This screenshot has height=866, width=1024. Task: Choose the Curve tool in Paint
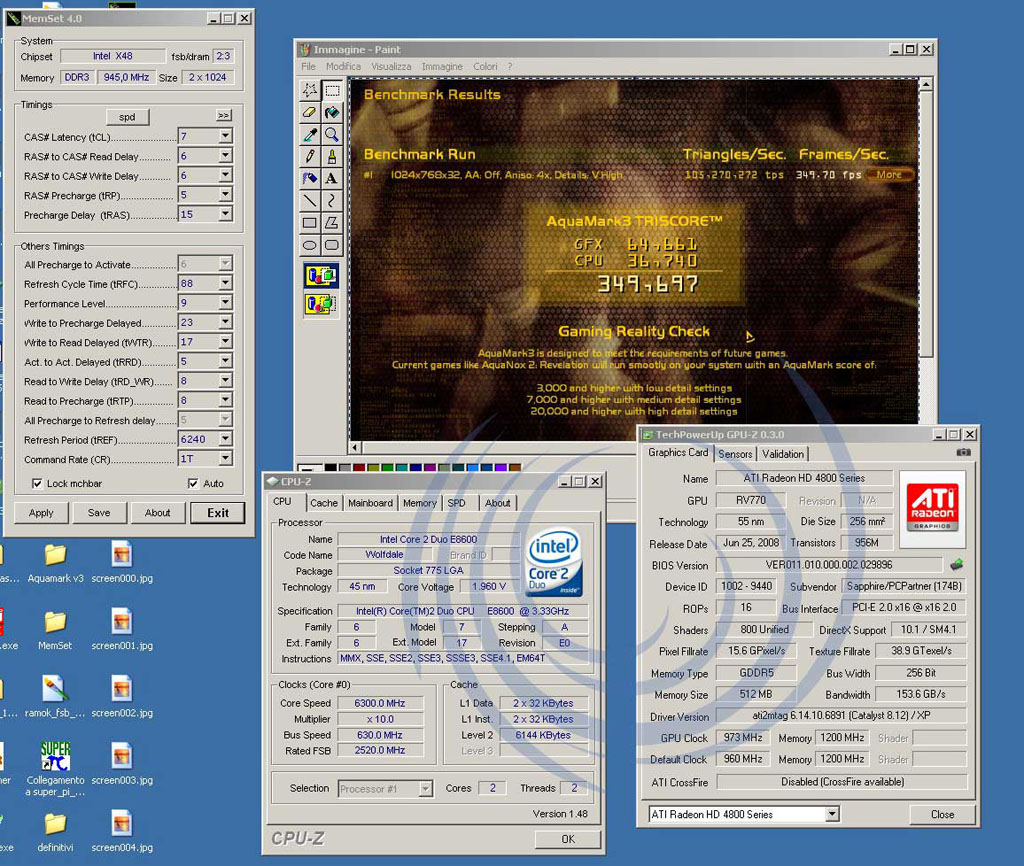[332, 200]
